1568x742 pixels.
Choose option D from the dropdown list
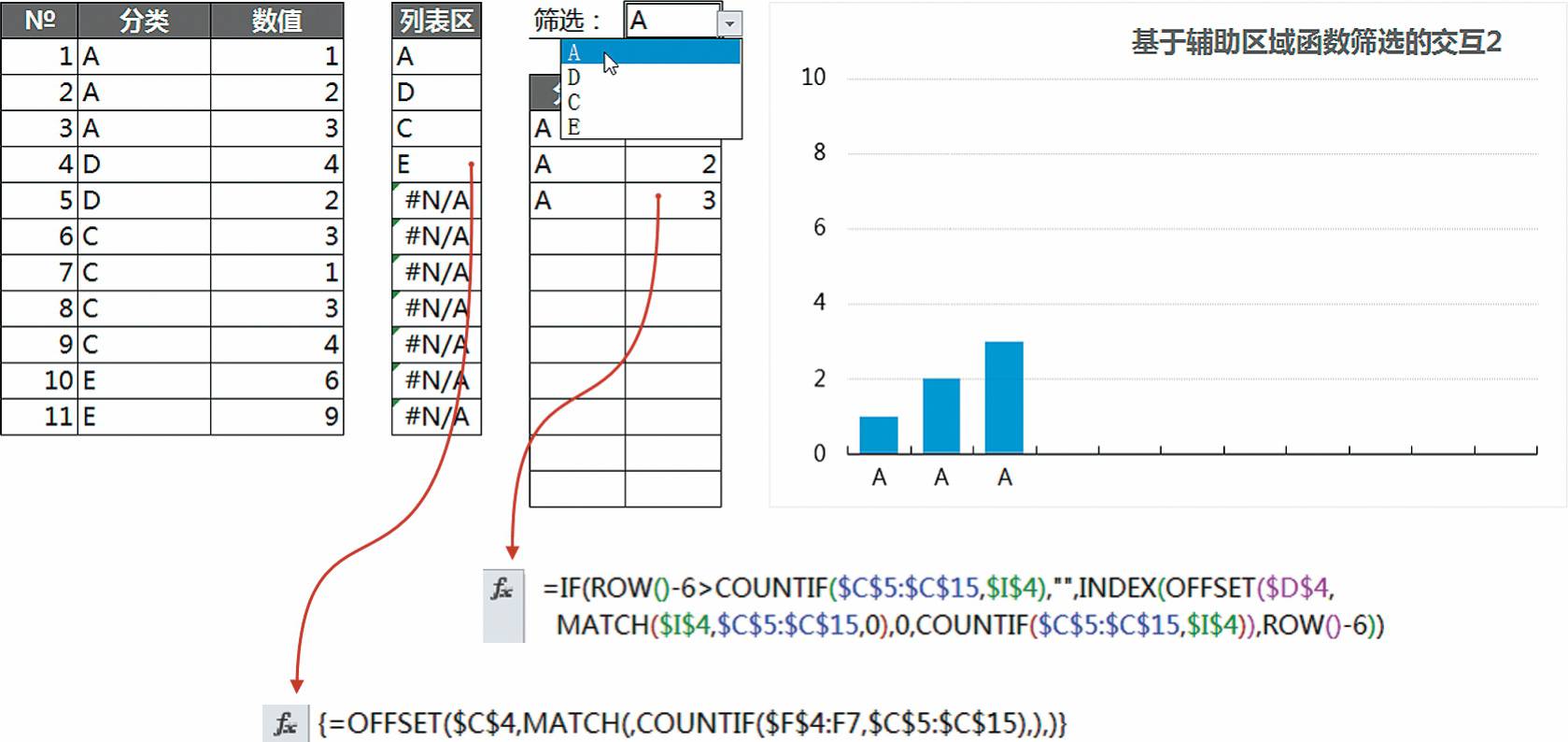click(x=650, y=78)
